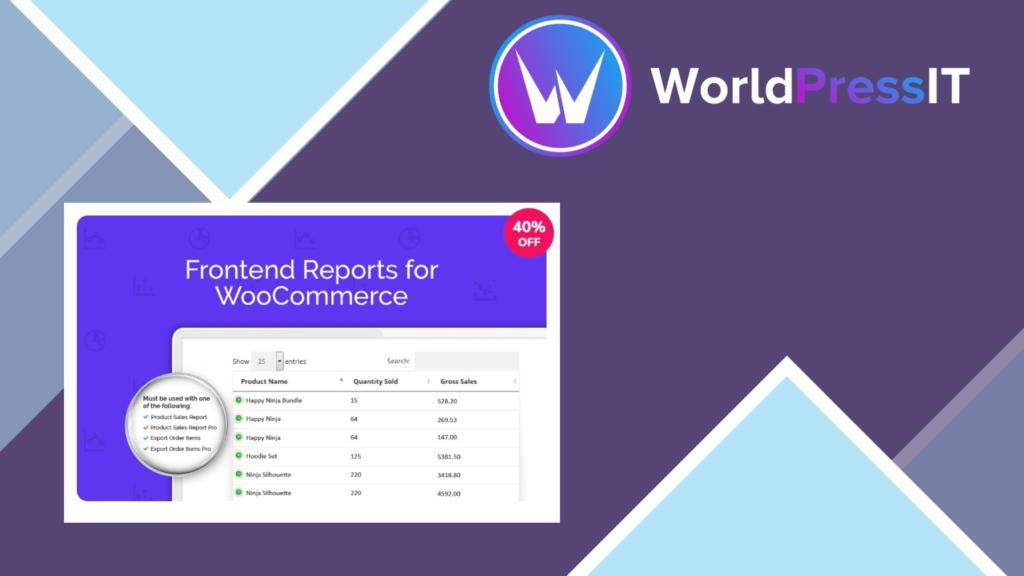Click the green icon beside Hoodie Set
Image resolution: width=1024 pixels, height=576 pixels.
coord(239,456)
